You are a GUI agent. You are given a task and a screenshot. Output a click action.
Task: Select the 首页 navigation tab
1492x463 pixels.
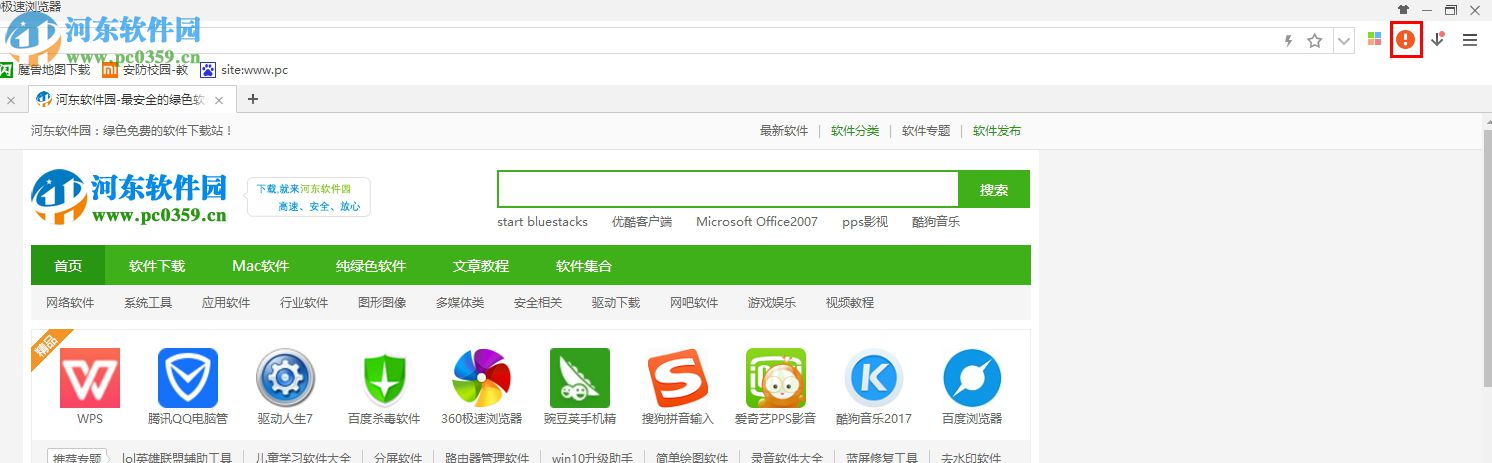(x=68, y=266)
